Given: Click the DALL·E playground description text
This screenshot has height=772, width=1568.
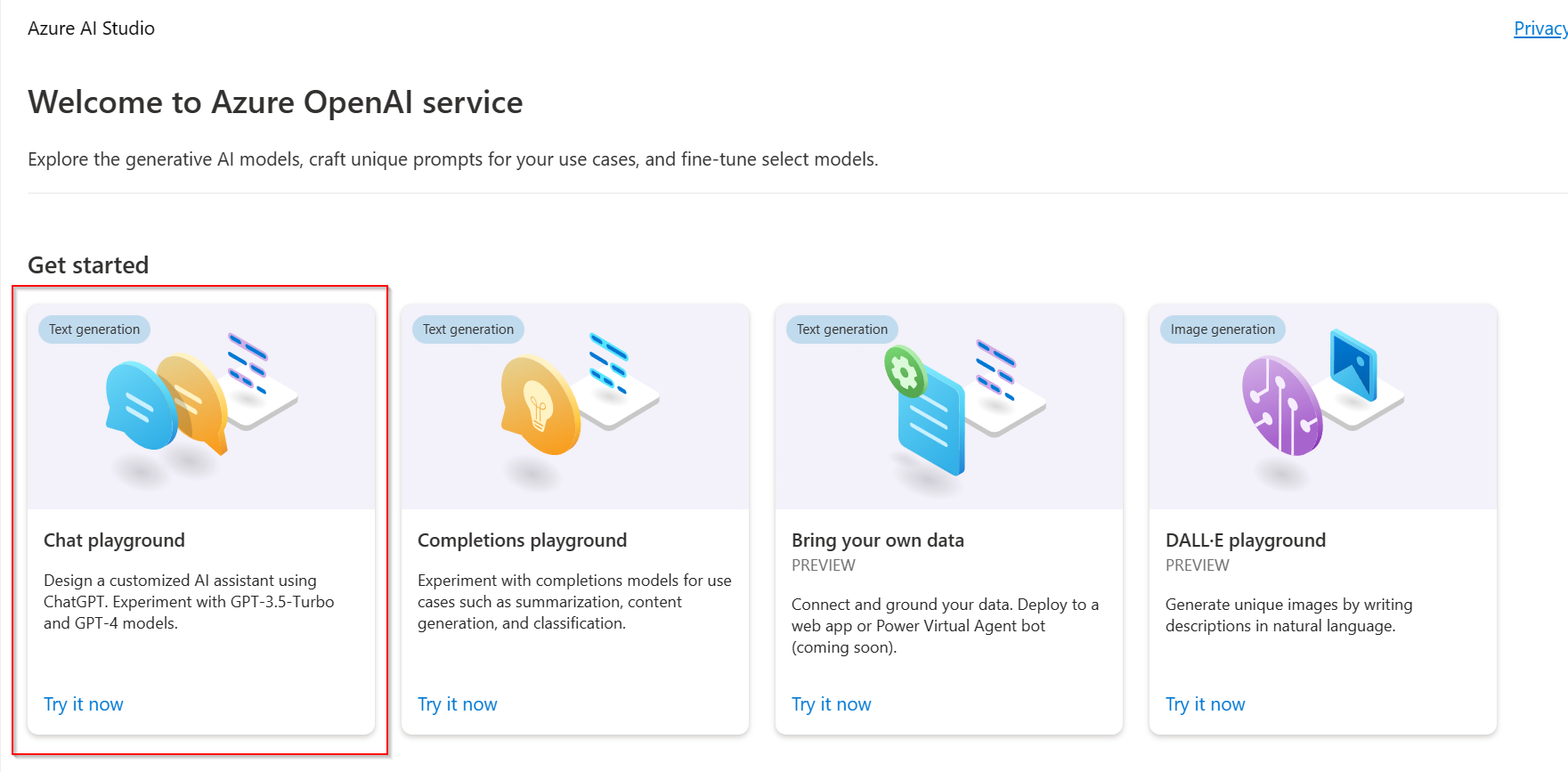Looking at the screenshot, I should pyautogui.click(x=1288, y=615).
